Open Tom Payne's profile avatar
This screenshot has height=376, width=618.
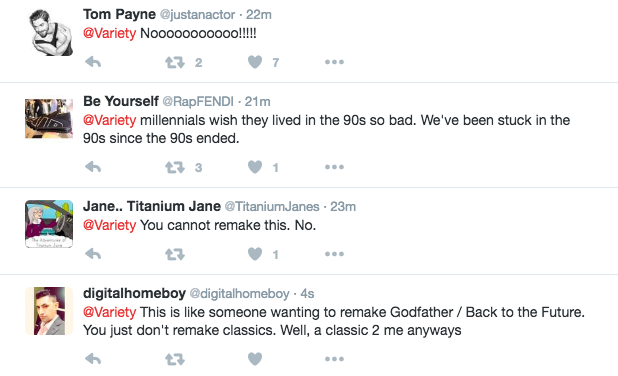pos(51,33)
